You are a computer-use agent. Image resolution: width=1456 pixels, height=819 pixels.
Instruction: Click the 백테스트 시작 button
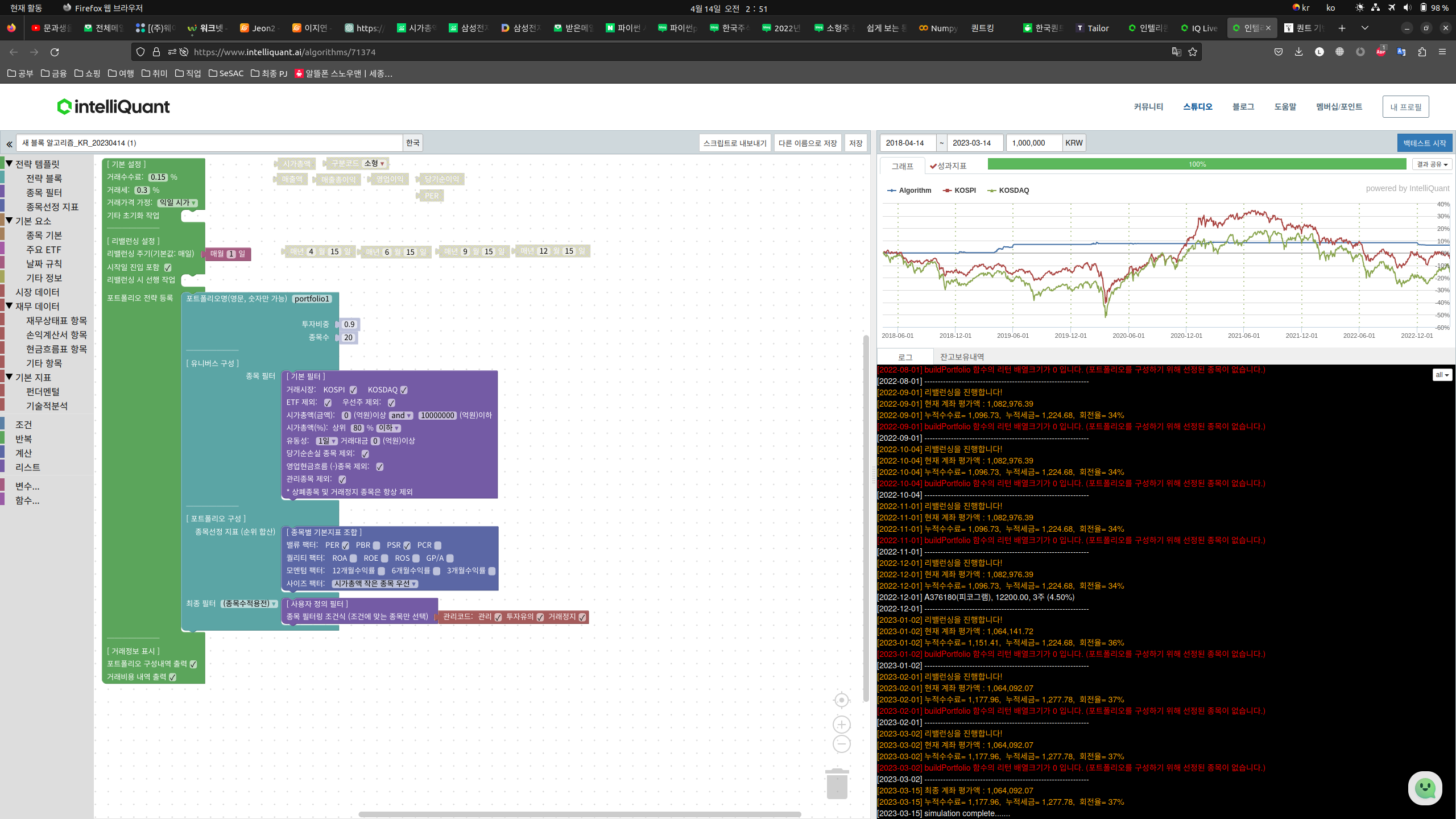[1424, 143]
